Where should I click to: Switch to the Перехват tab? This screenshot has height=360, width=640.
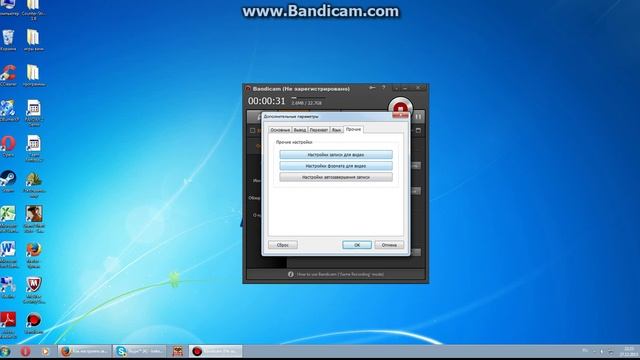coord(318,130)
